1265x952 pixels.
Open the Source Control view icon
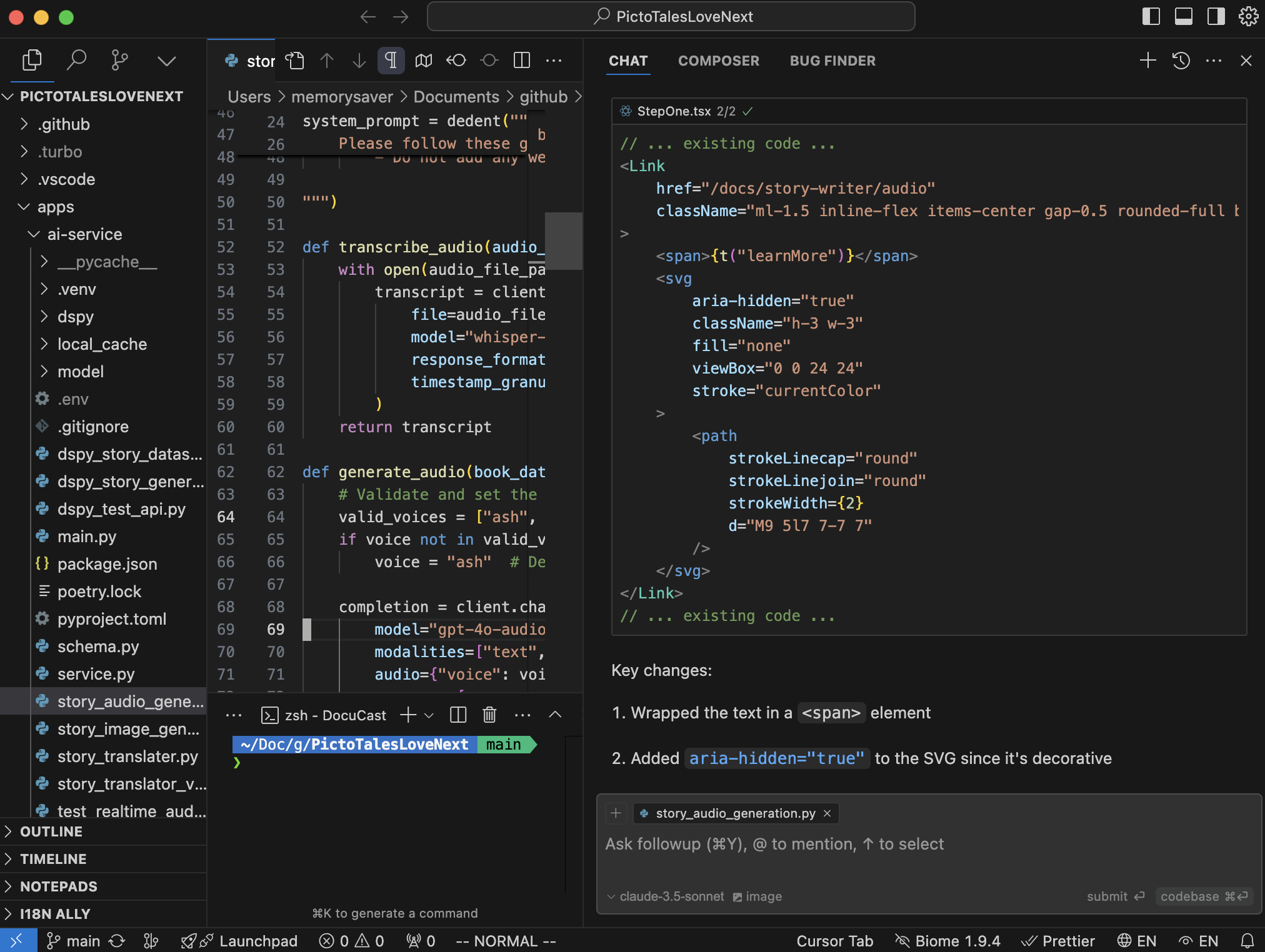click(x=119, y=61)
